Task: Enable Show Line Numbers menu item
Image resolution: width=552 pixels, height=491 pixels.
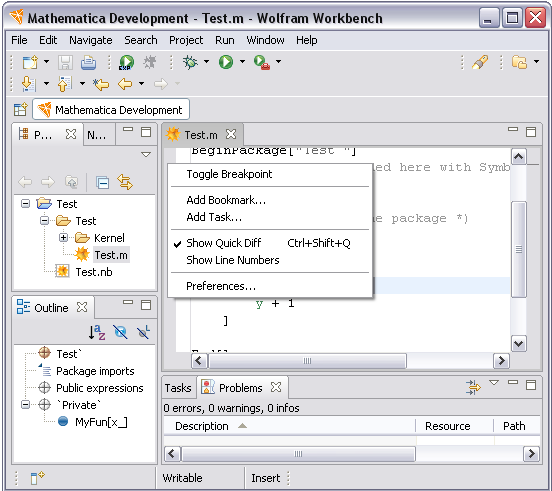Action: 270,260
